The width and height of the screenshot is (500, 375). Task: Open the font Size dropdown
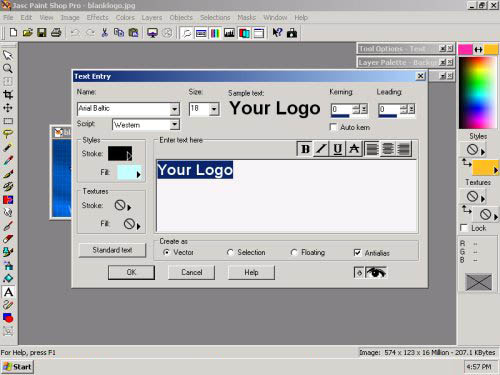point(214,109)
